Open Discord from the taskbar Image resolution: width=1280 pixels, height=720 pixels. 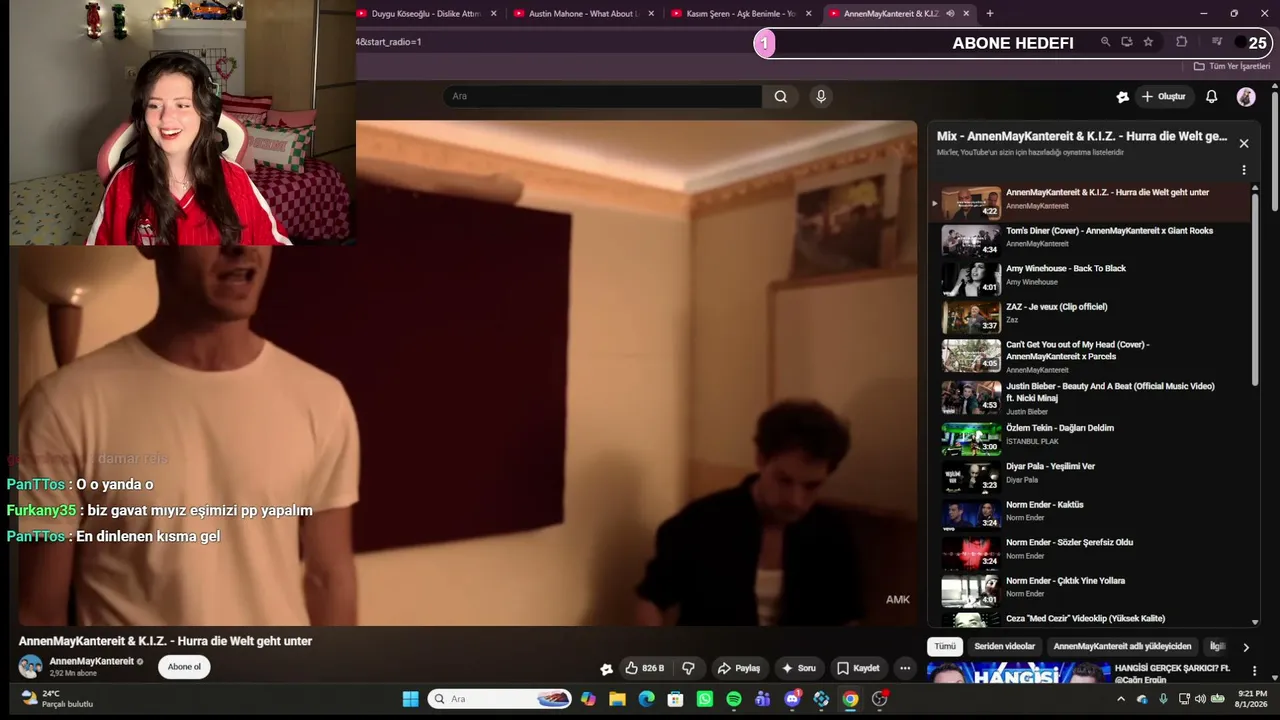pos(792,699)
